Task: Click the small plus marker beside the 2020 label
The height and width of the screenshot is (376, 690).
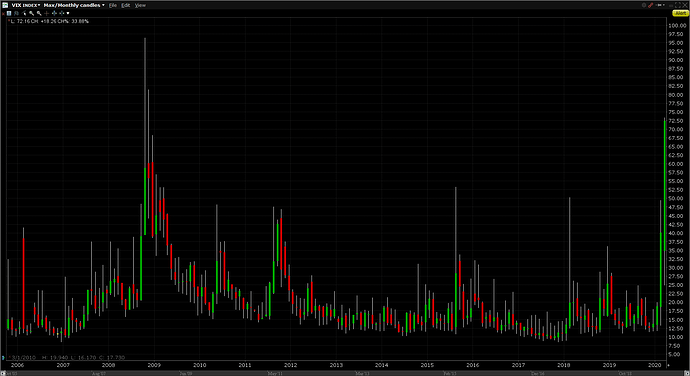Action: coord(668,365)
